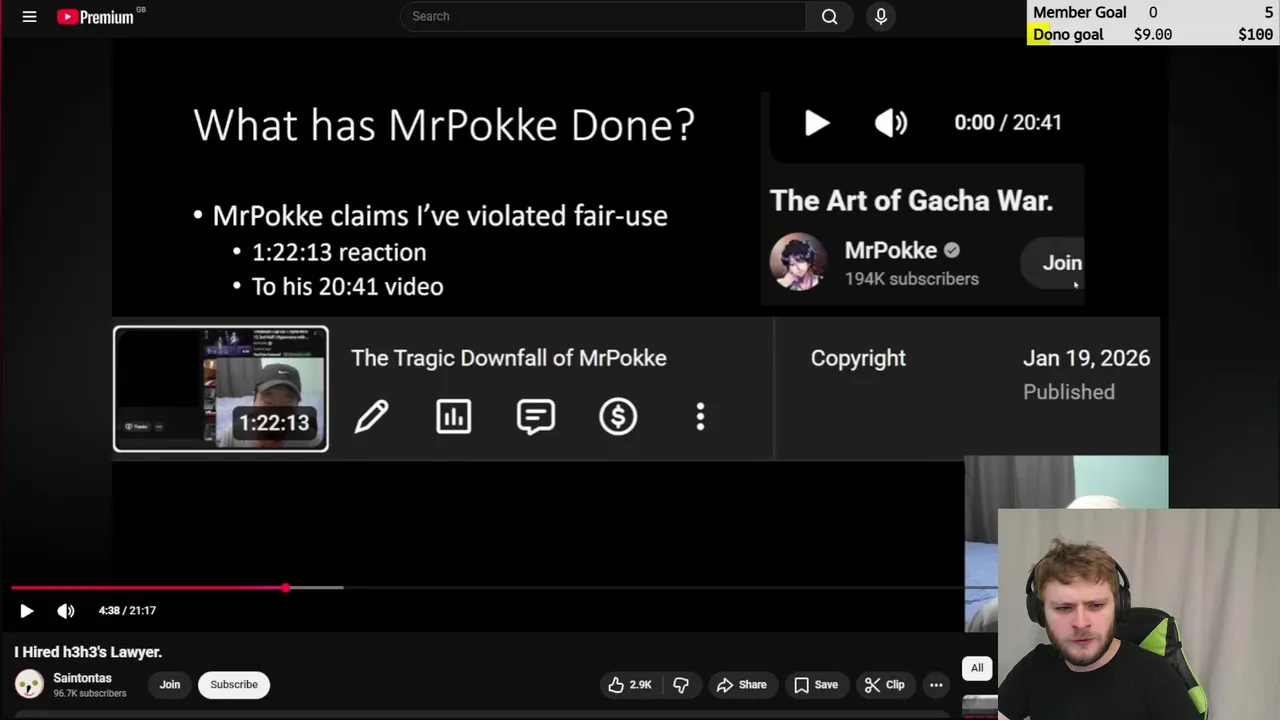The image size is (1280, 720).
Task: Click the pencil edit icon in slide
Action: pyautogui.click(x=371, y=417)
